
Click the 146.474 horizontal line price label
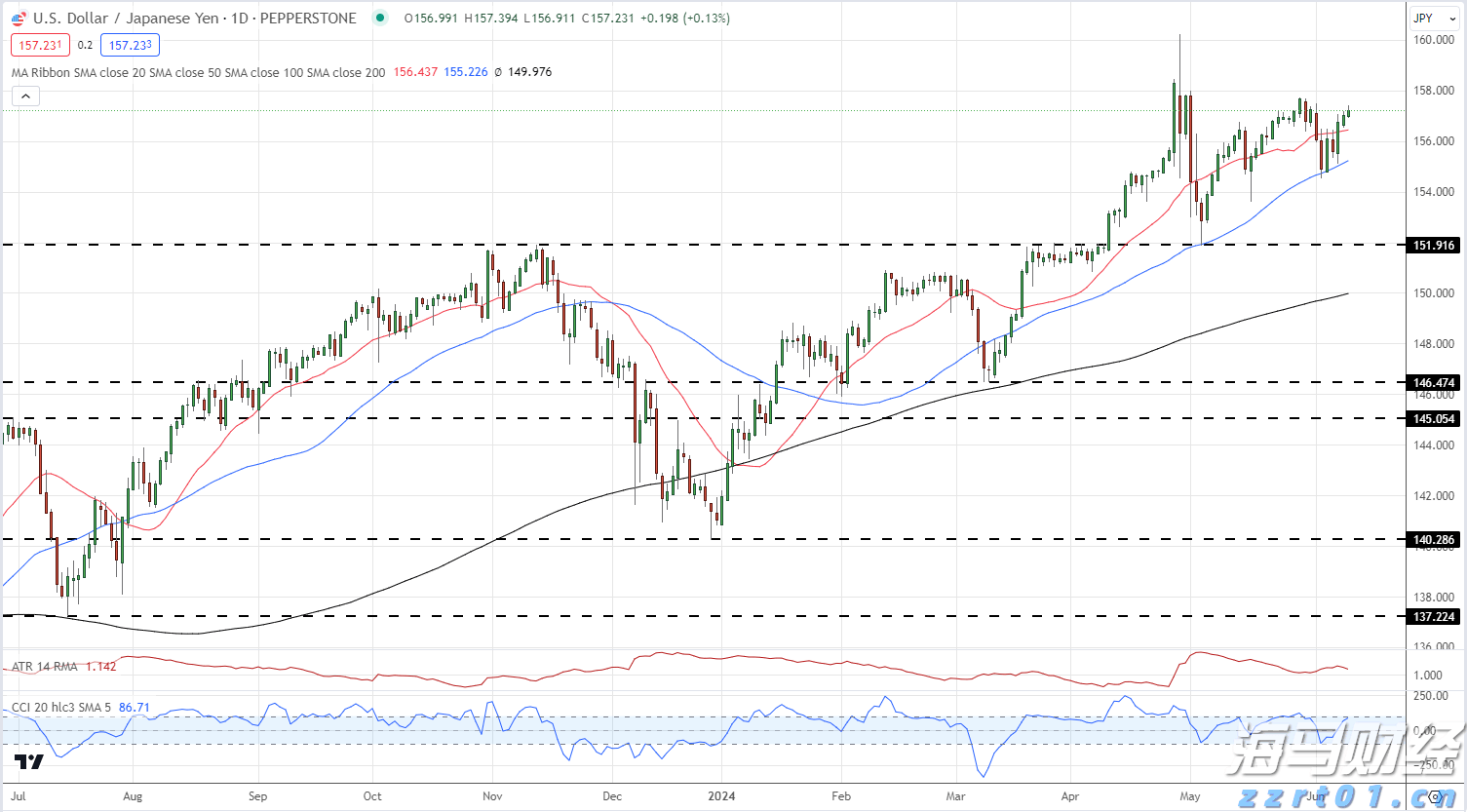tap(1434, 383)
